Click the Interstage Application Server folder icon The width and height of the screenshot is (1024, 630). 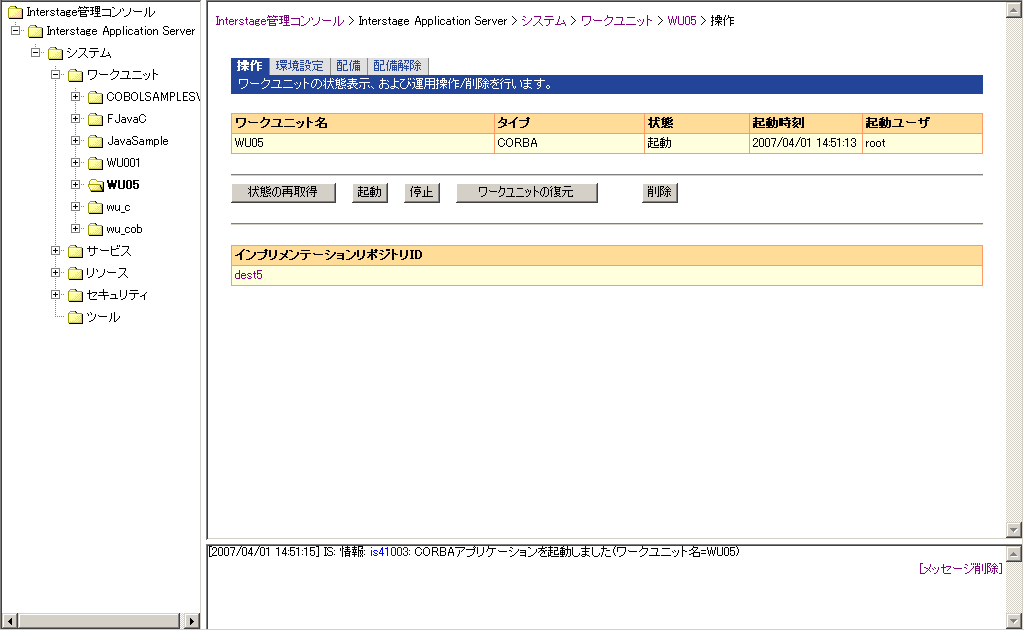(x=36, y=31)
